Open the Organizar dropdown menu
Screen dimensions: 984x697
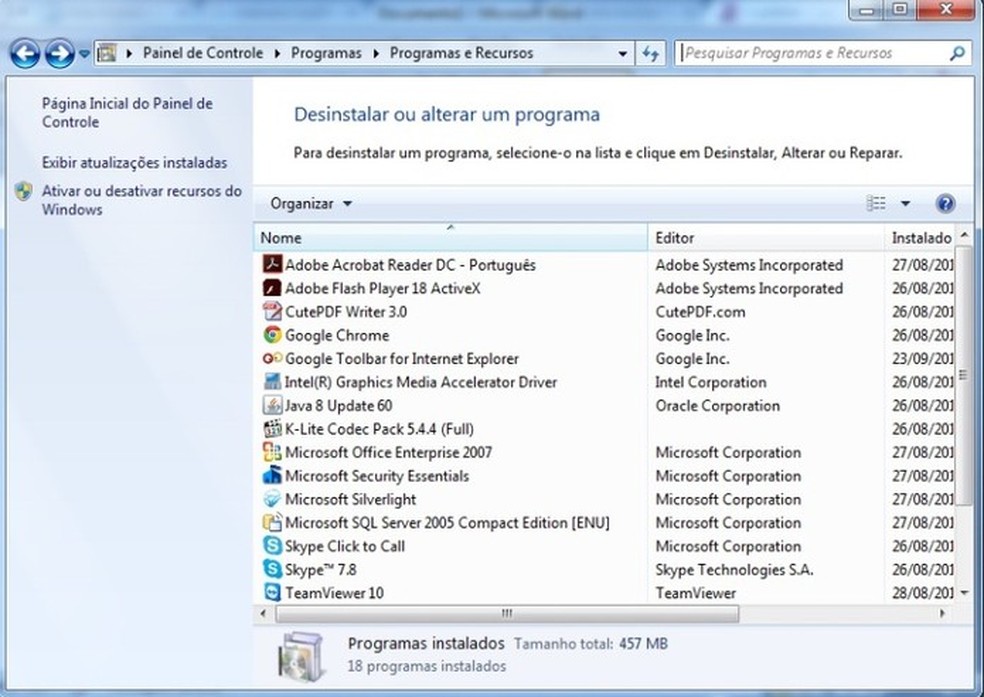pyautogui.click(x=311, y=204)
